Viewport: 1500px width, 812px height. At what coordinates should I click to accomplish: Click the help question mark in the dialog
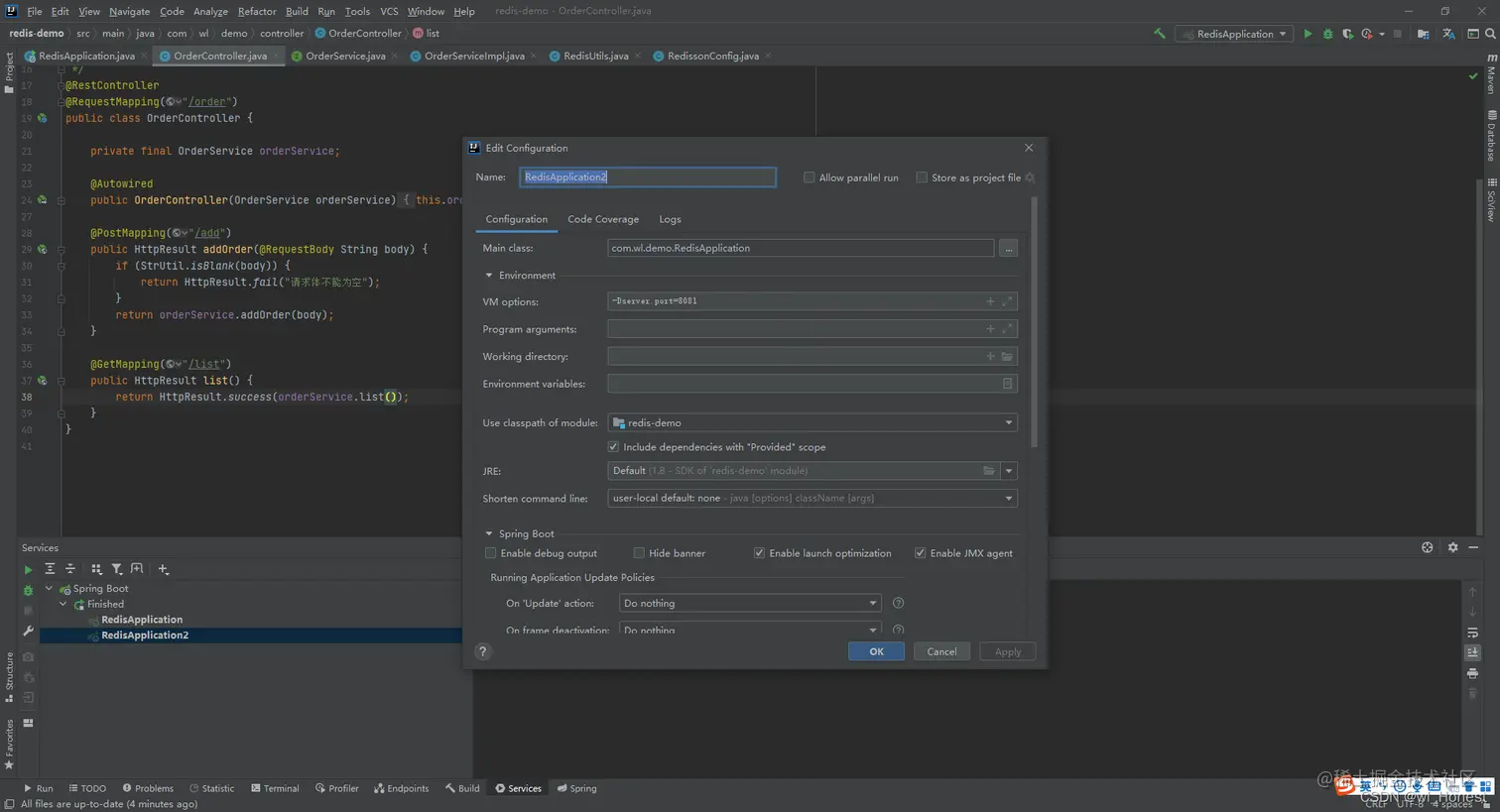(x=482, y=651)
